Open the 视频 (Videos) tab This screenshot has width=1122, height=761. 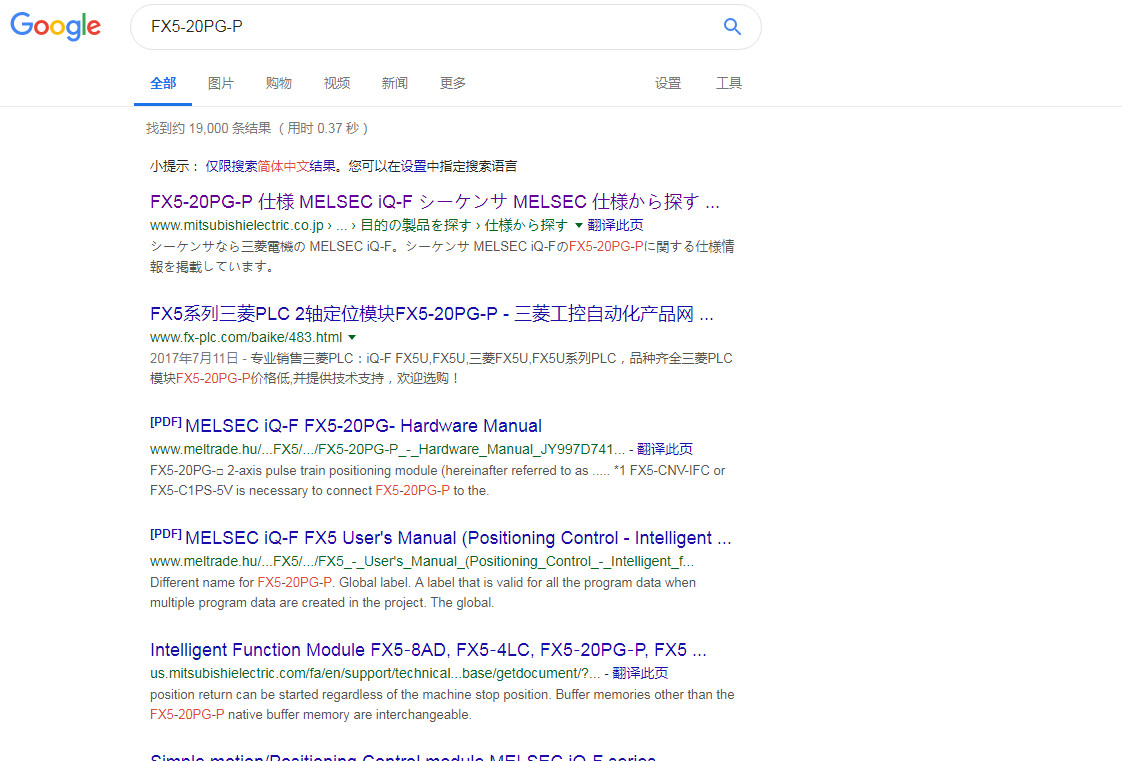click(336, 83)
